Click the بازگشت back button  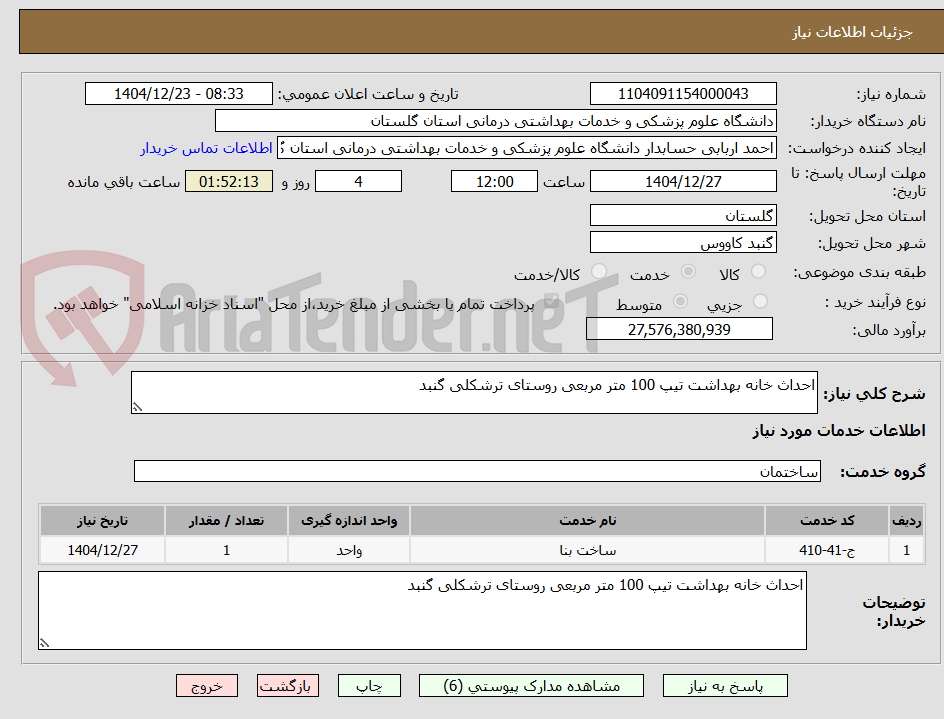point(288,686)
